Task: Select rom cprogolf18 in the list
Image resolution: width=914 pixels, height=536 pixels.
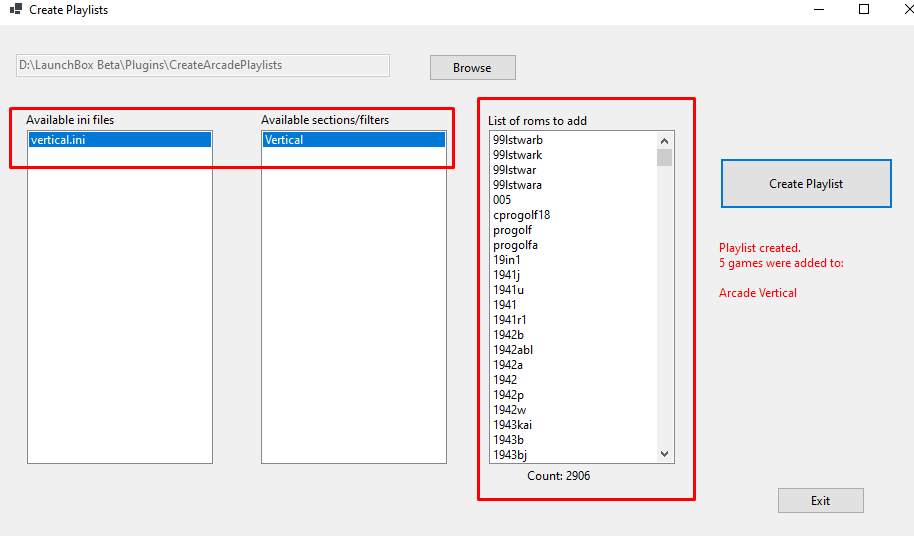Action: pyautogui.click(x=521, y=215)
